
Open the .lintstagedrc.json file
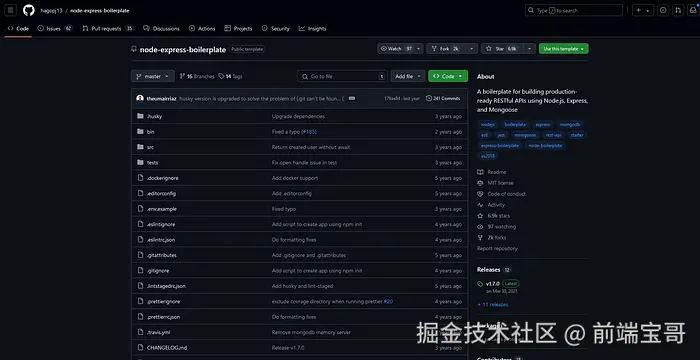166,286
